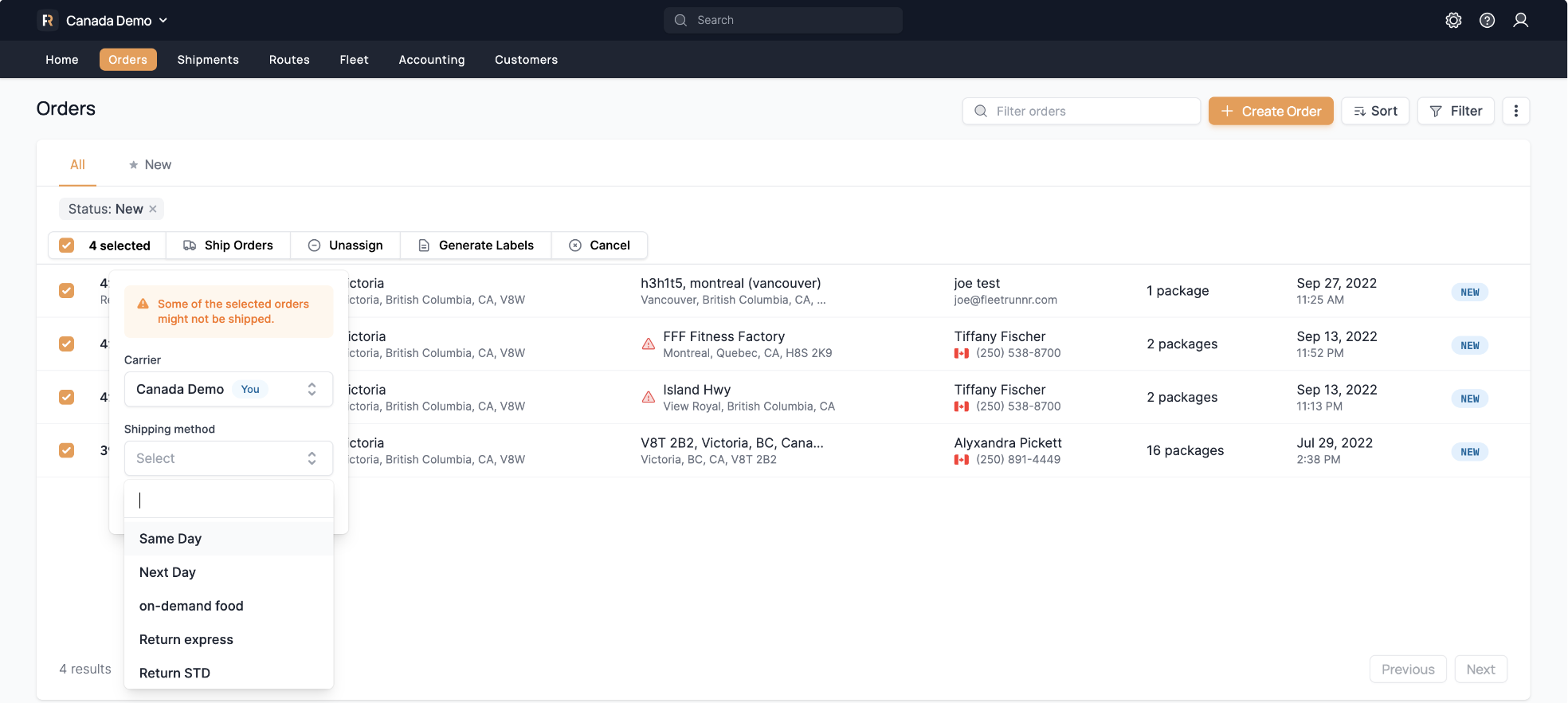Viewport: 1568px width, 703px height.
Task: Open the three-dot more options menu
Action: tap(1515, 112)
